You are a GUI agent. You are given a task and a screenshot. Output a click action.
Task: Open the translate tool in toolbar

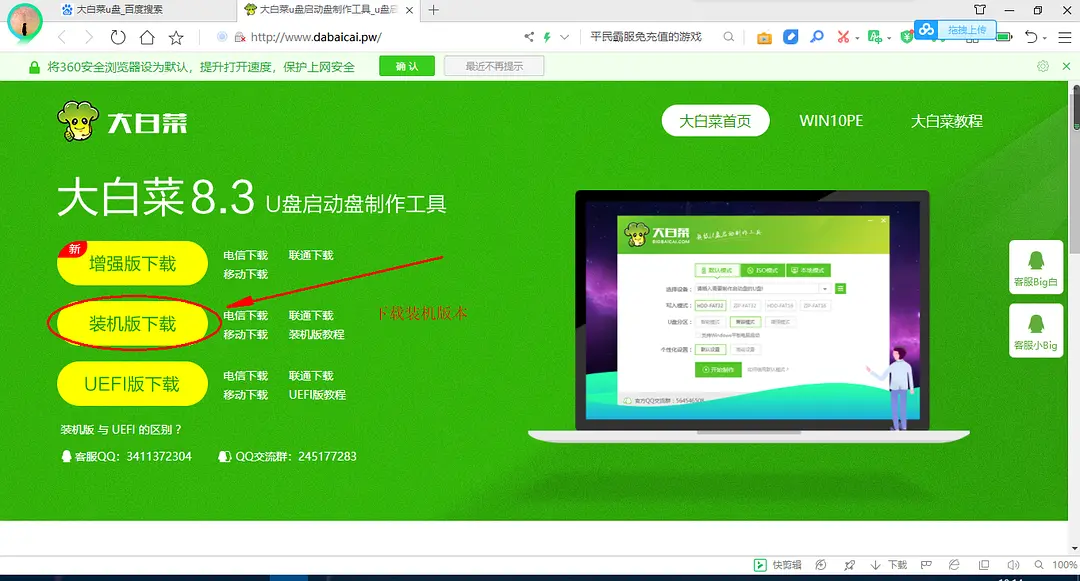875,35
